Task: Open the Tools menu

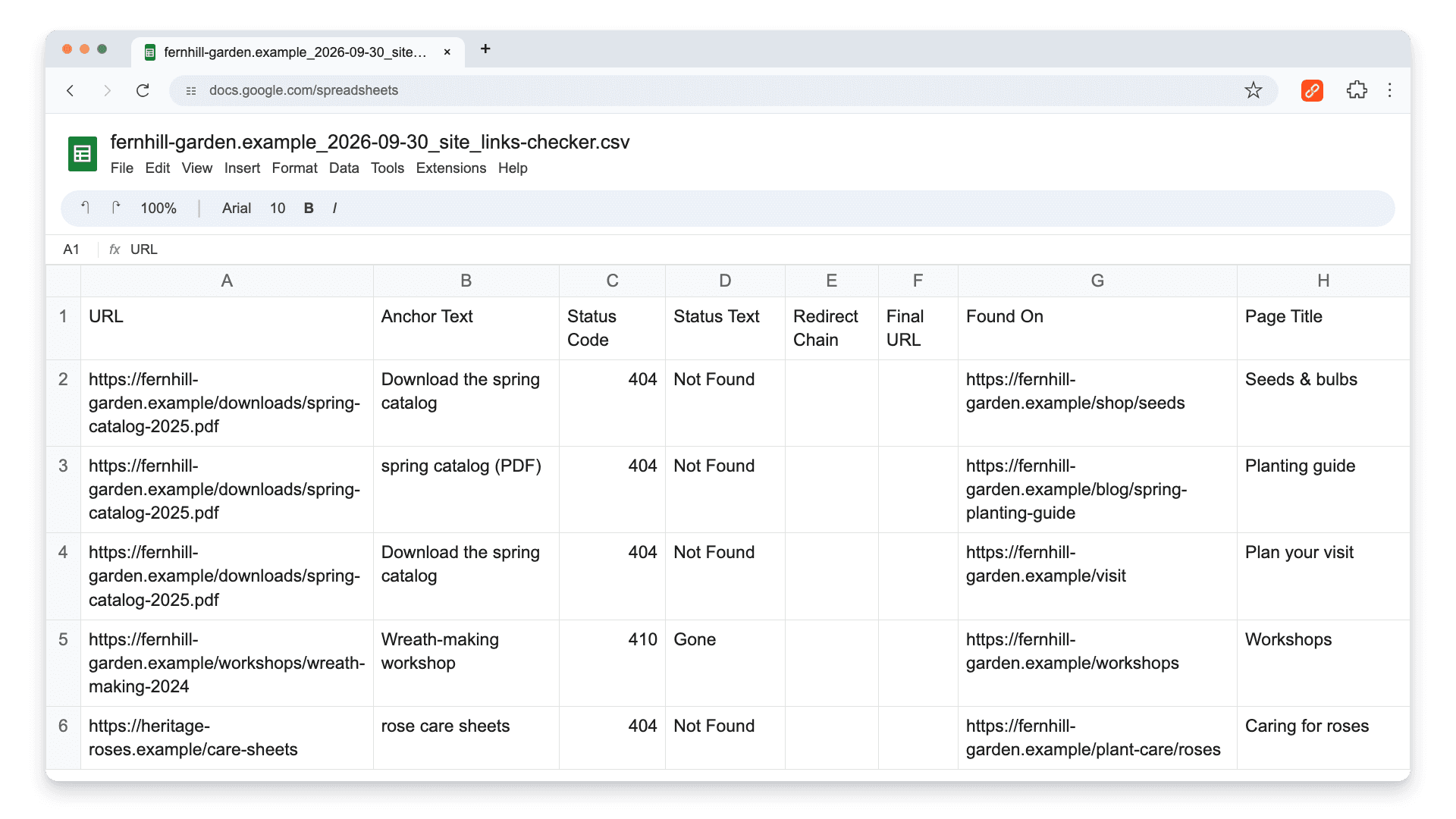Action: click(x=387, y=168)
